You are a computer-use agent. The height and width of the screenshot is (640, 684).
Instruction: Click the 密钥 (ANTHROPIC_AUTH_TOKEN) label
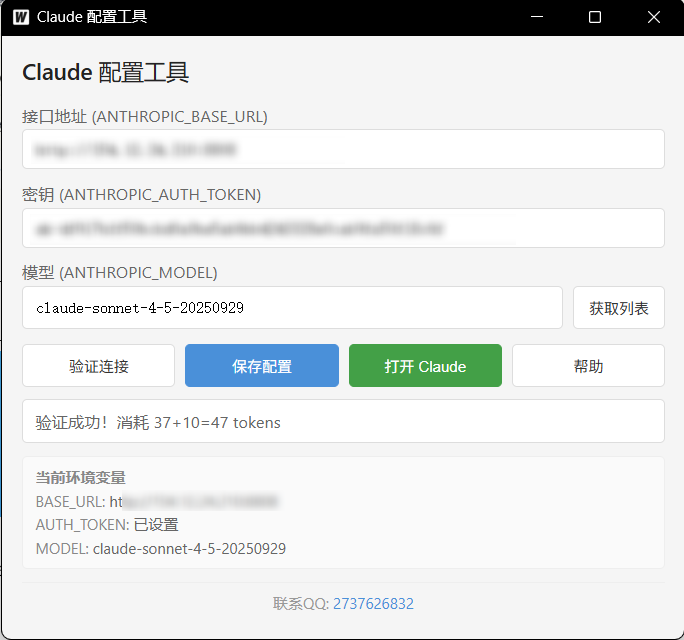pos(141,194)
